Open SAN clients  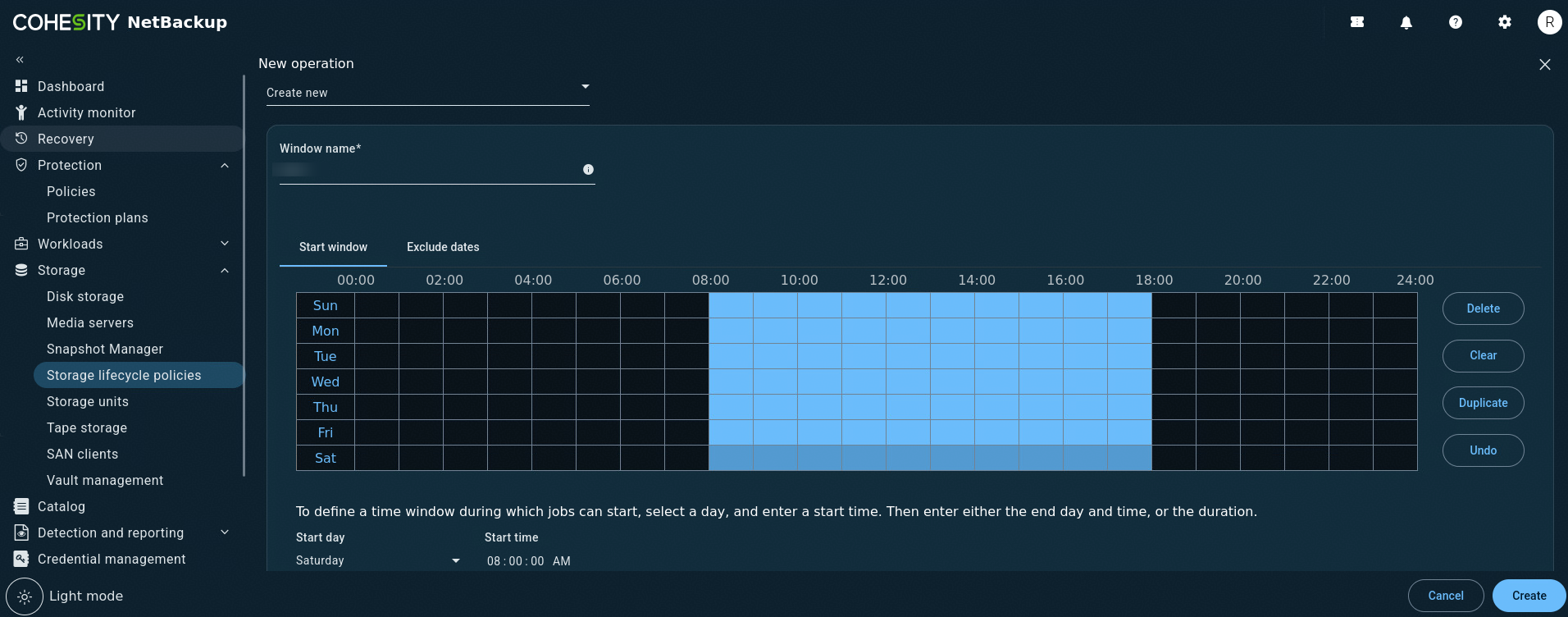point(83,454)
